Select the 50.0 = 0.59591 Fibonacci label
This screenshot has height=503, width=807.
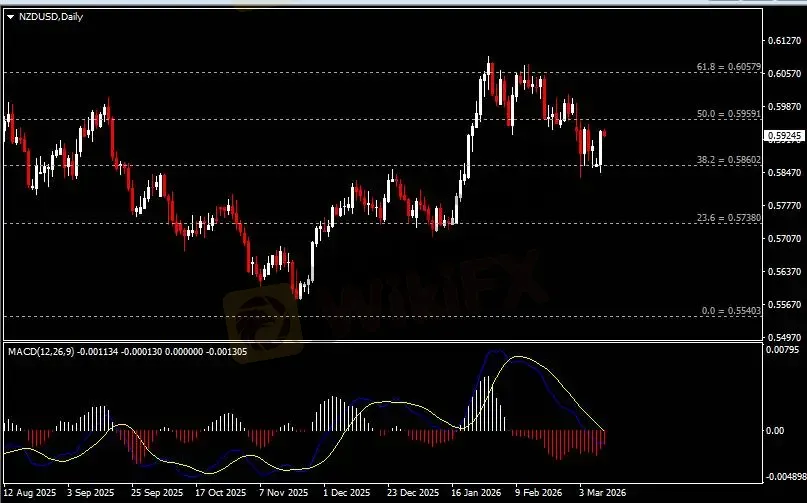click(x=729, y=115)
